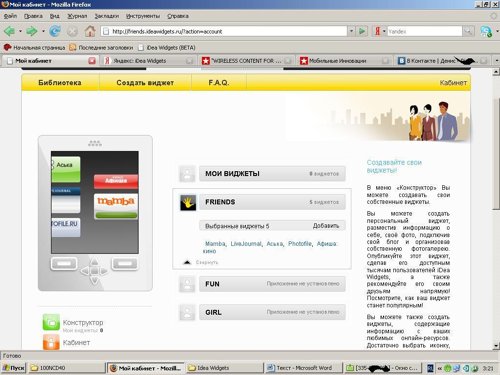Screen dimensions: 500x375
Task: Click the address bar URL field
Action: [x=225, y=31]
